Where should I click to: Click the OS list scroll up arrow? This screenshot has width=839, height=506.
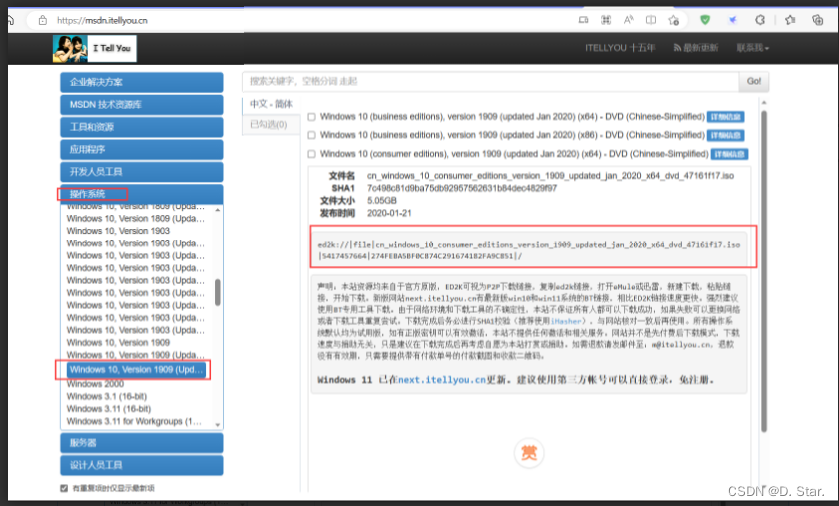pos(218,210)
